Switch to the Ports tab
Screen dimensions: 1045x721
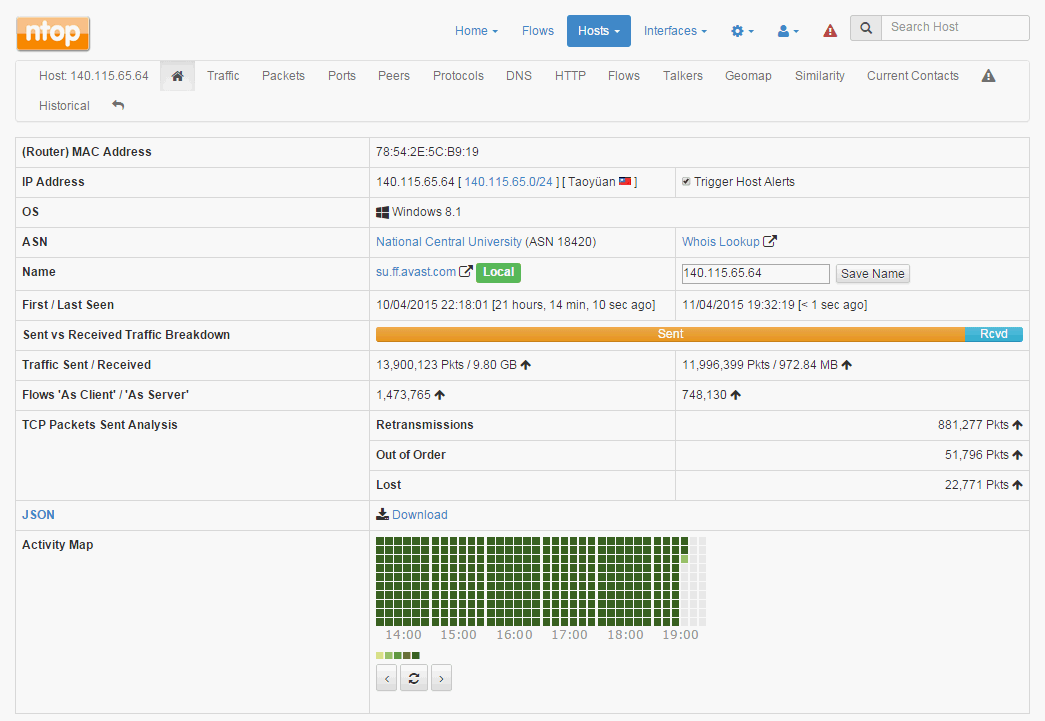point(342,76)
